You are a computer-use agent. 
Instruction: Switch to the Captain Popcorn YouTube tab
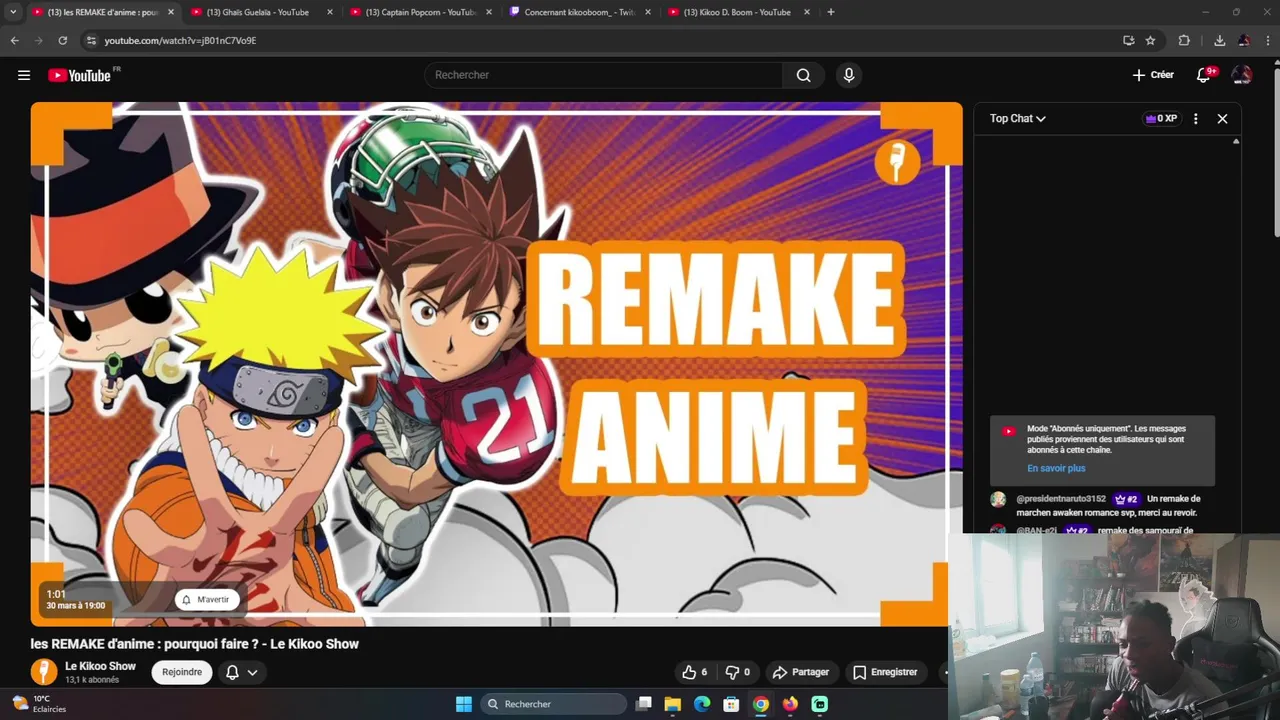pos(420,12)
